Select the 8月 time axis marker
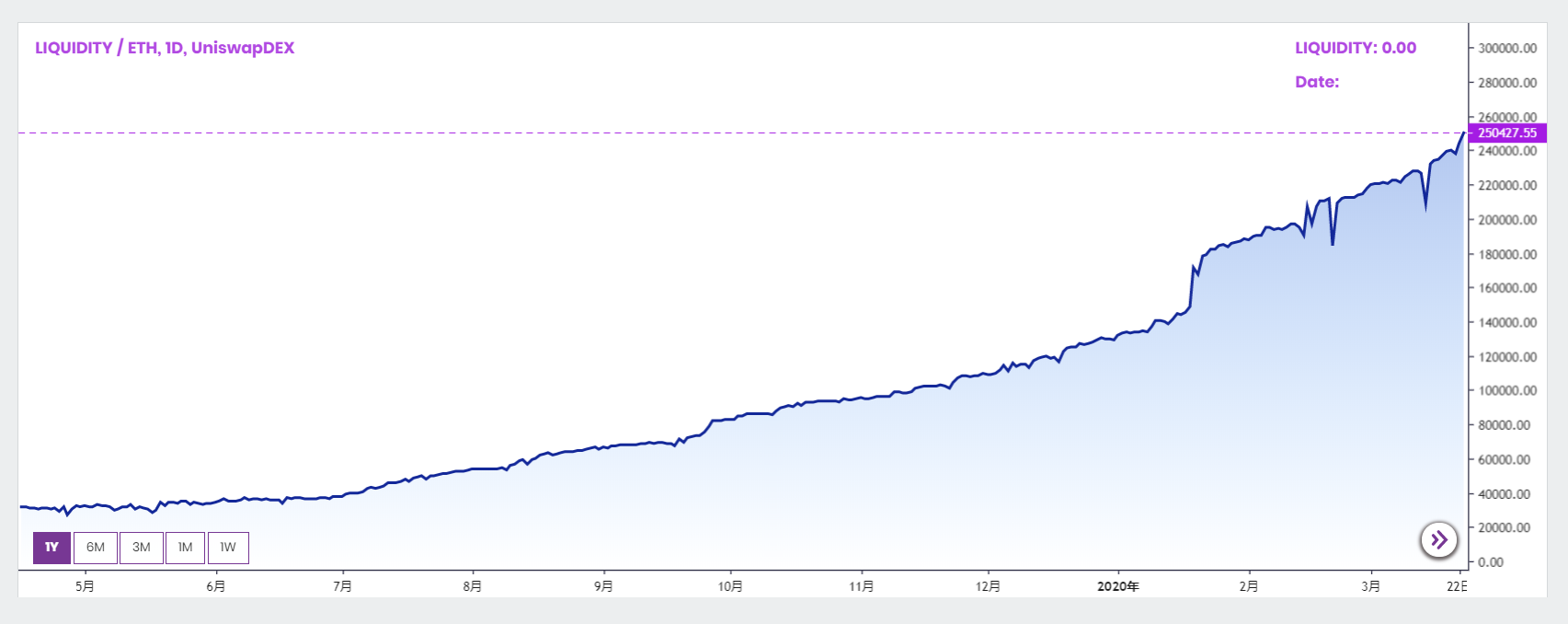 (472, 586)
